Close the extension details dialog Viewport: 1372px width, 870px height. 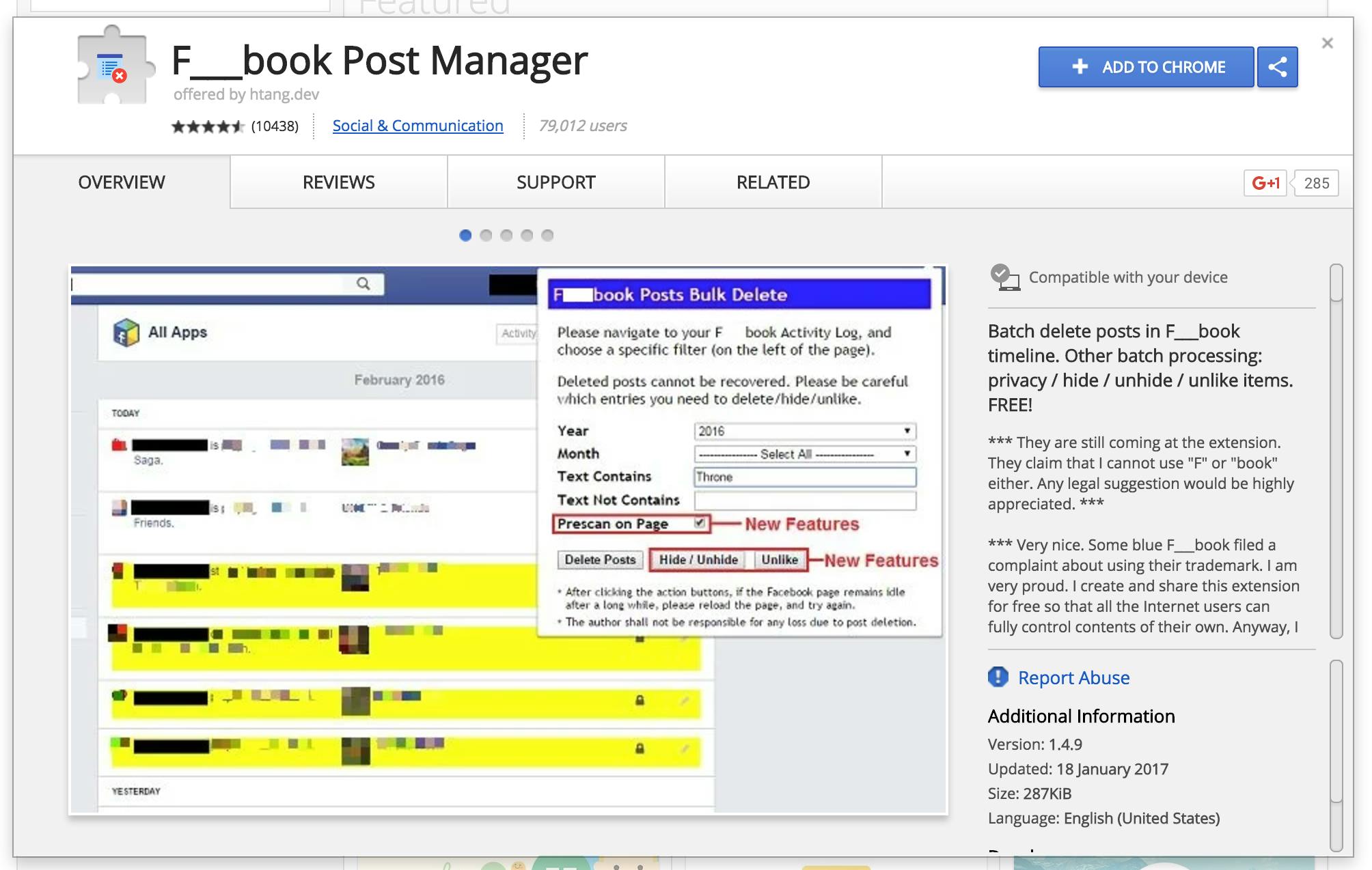click(1327, 43)
